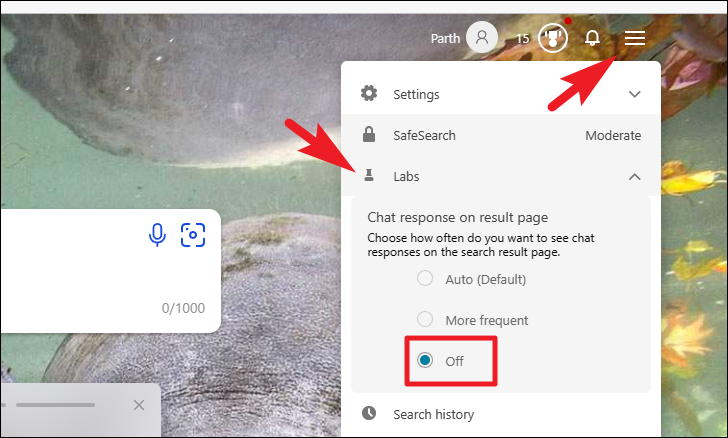Open the Search history menu entry
The width and height of the screenshot is (728, 438).
click(501, 414)
